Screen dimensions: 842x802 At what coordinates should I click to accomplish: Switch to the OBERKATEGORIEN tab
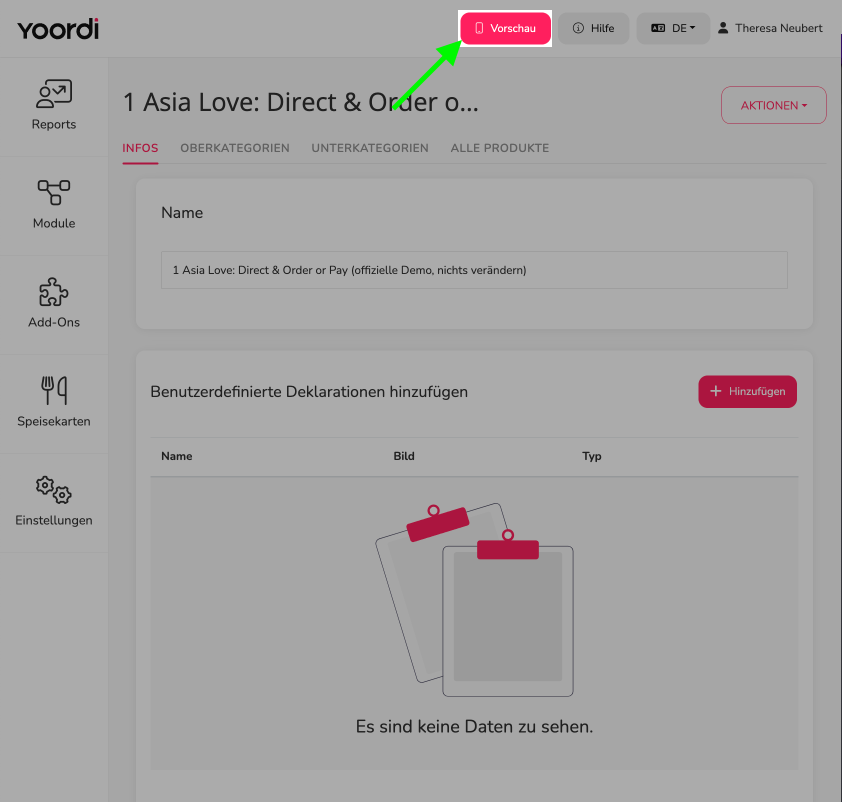pos(235,148)
